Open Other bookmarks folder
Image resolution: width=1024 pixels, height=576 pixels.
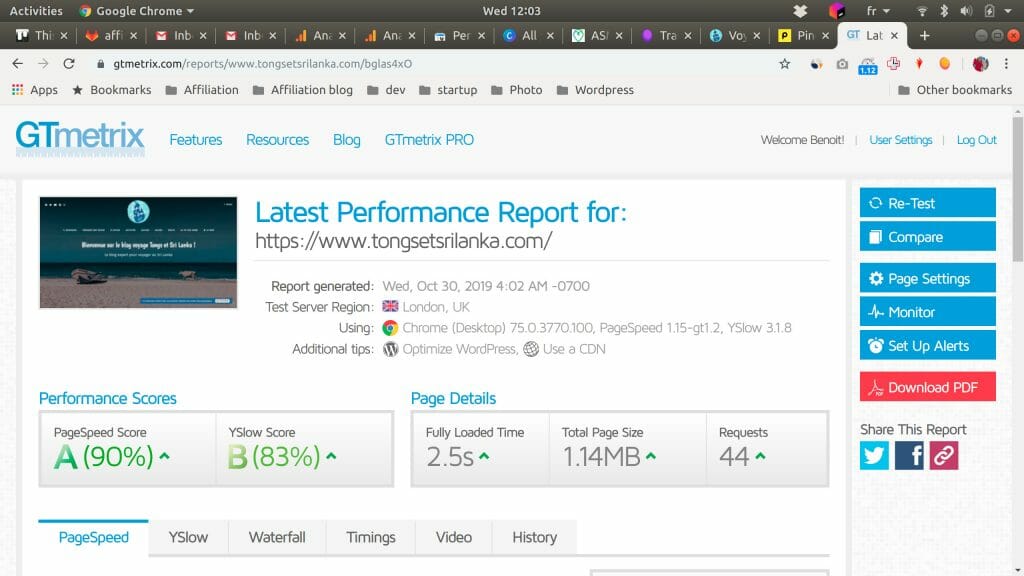click(955, 90)
